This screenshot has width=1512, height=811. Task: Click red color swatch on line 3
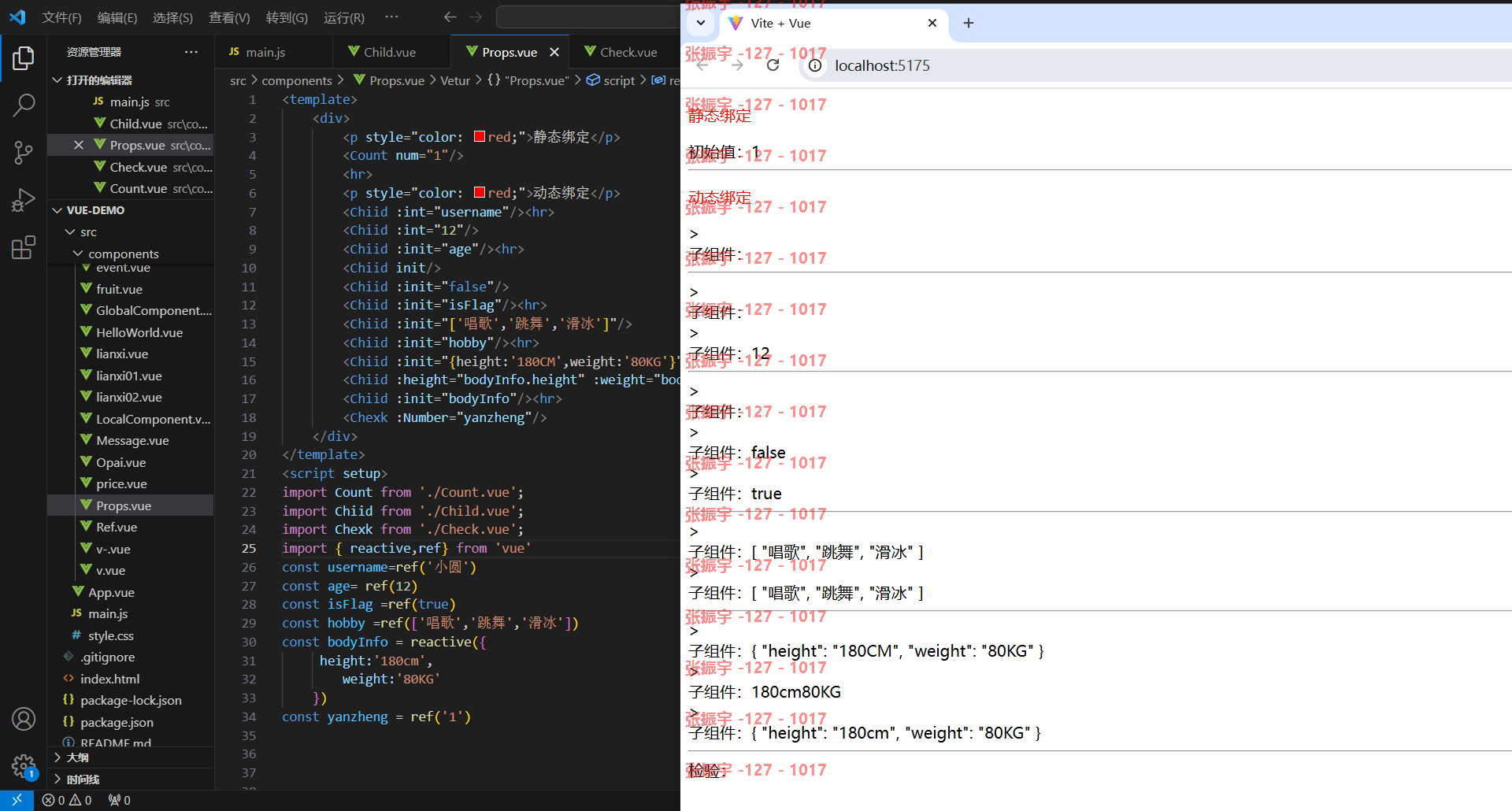click(x=480, y=136)
